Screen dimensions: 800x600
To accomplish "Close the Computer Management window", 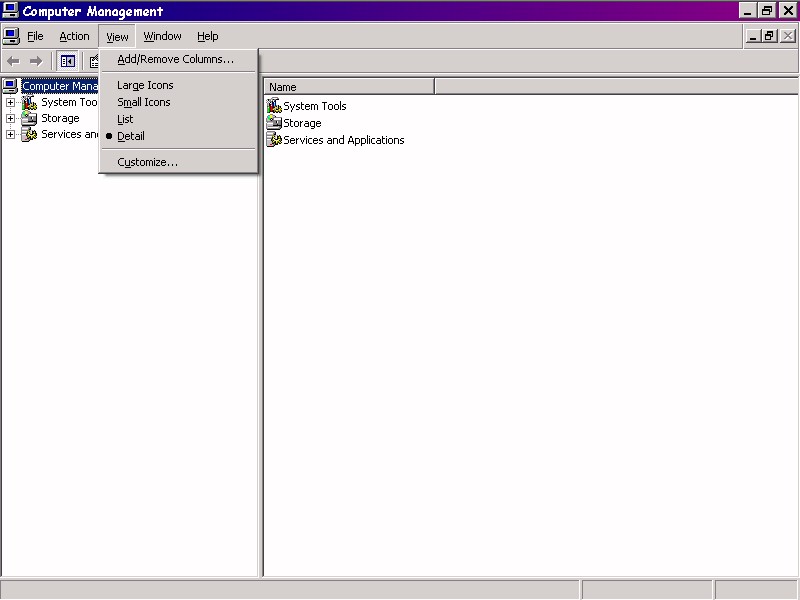I will [x=787, y=11].
